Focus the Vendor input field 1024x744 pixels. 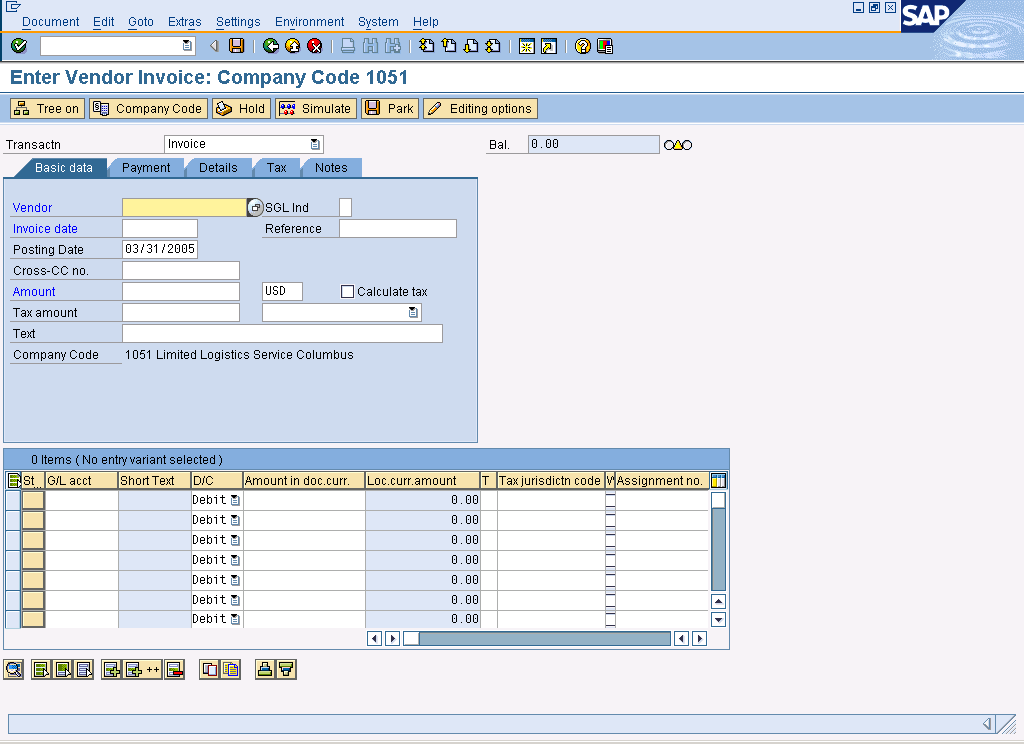[x=184, y=208]
